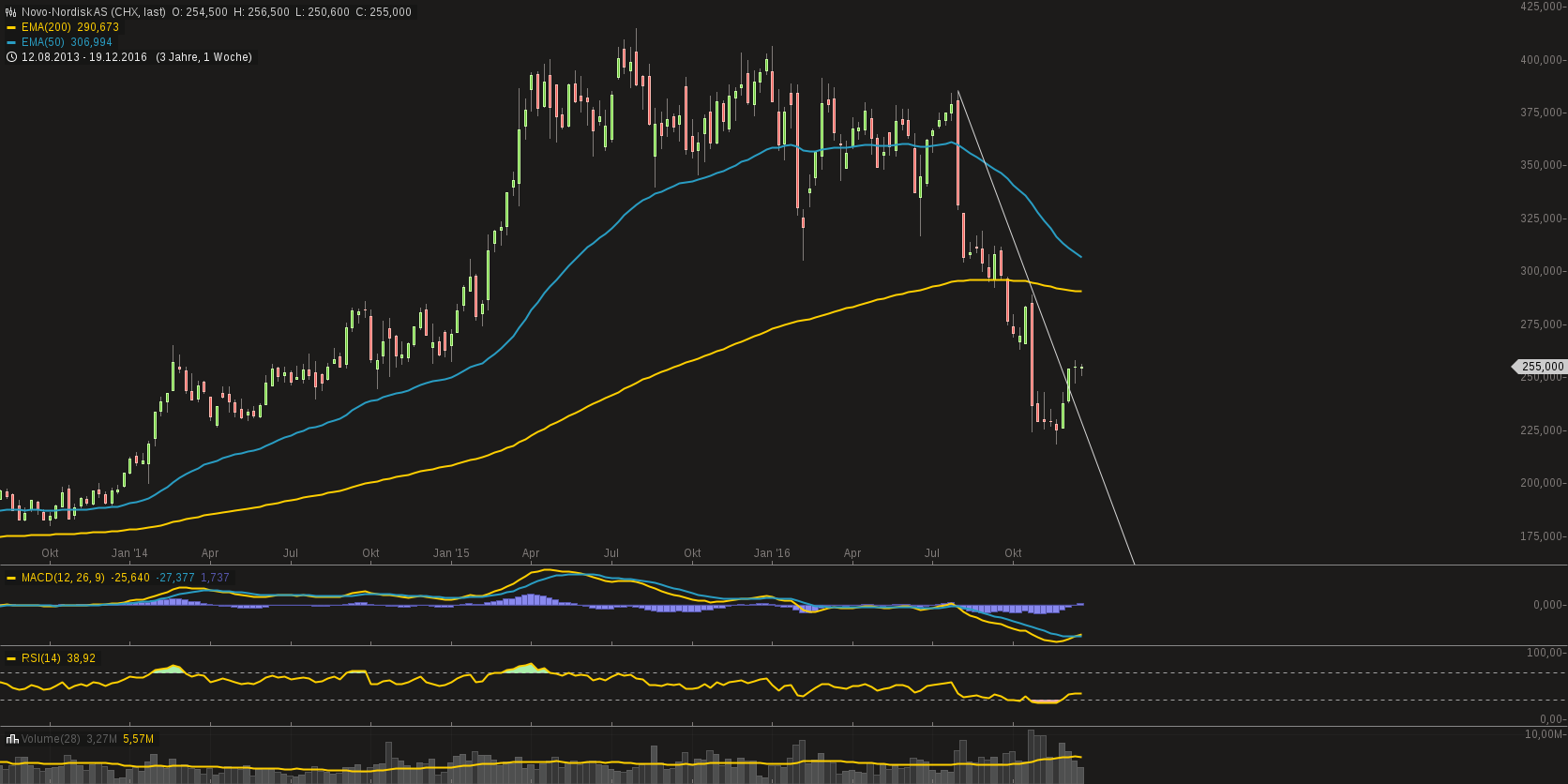Click the MACD signal value -27,377

(175, 579)
